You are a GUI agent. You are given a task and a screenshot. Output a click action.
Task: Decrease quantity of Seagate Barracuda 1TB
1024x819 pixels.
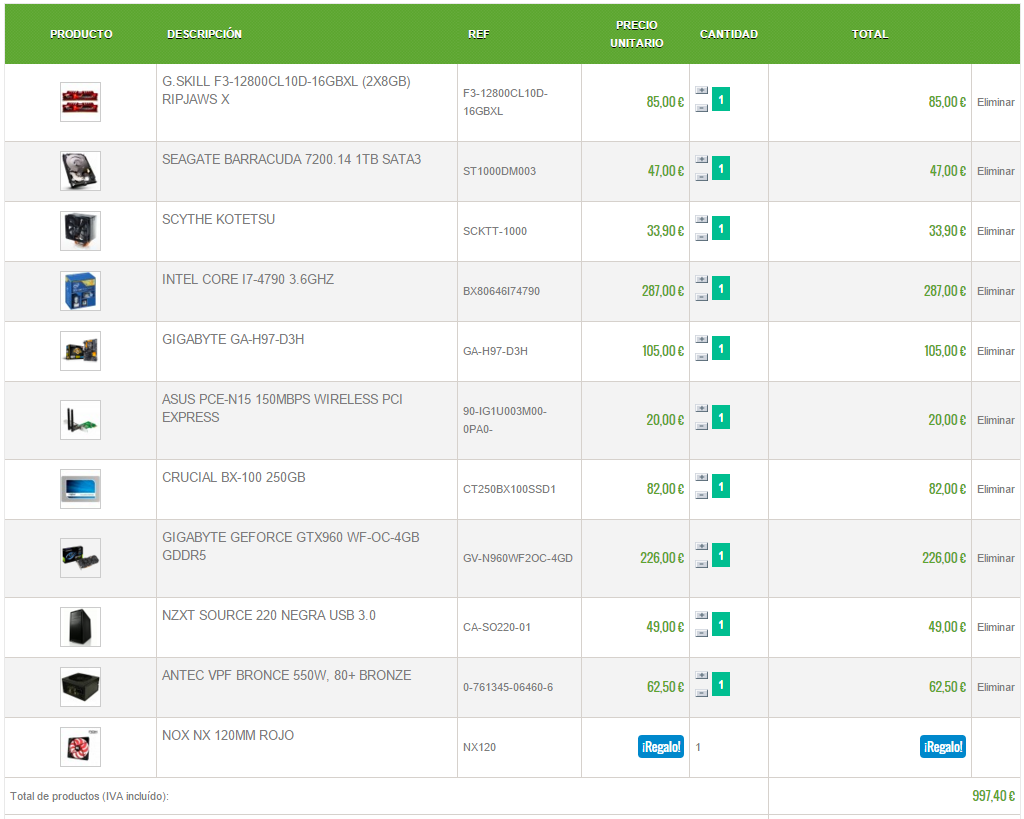(701, 177)
